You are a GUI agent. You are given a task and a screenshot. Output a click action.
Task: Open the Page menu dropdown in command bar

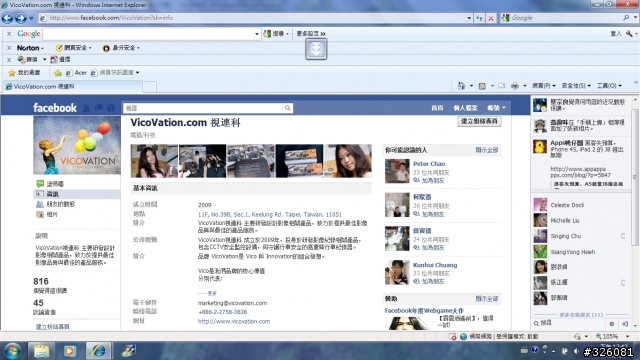click(x=544, y=86)
